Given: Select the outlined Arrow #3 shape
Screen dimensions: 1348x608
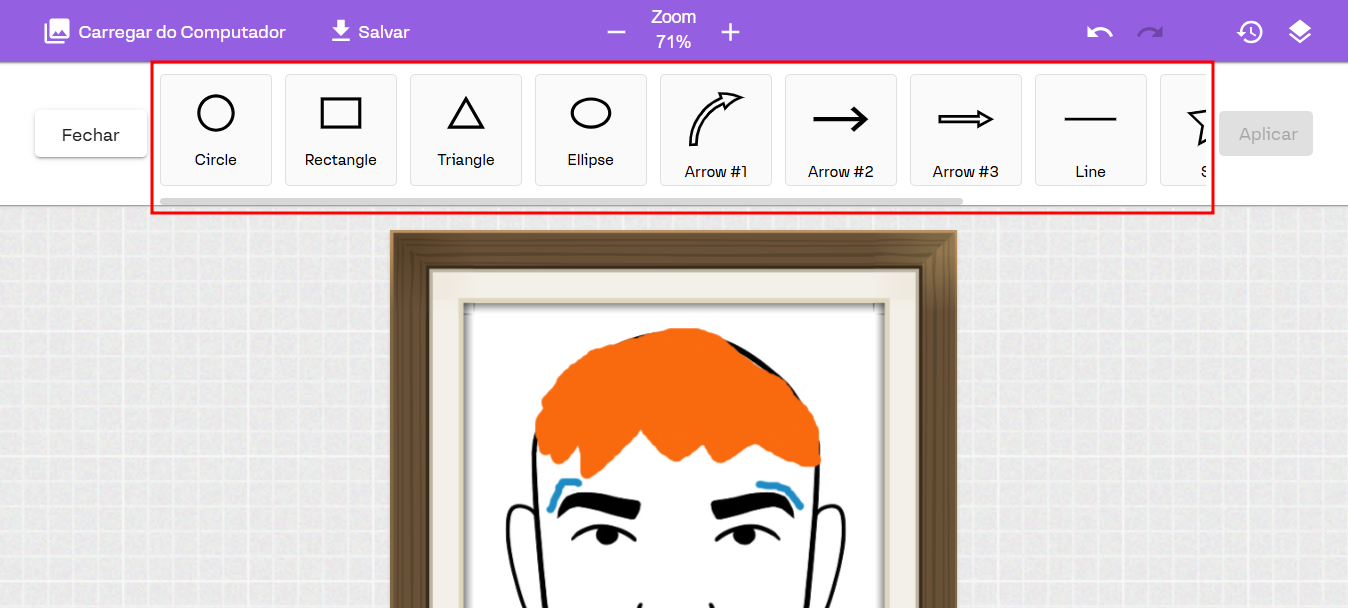Looking at the screenshot, I should coord(966,130).
